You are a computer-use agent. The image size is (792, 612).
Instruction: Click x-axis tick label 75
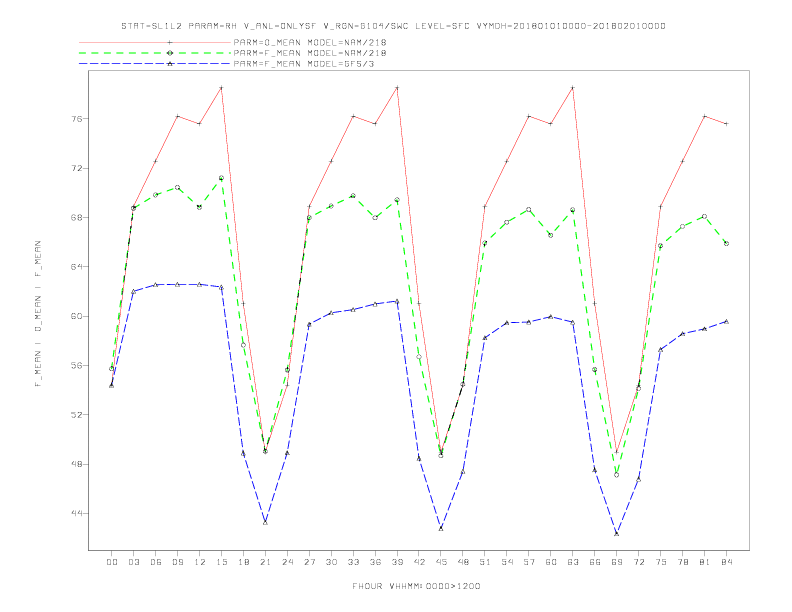point(661,562)
